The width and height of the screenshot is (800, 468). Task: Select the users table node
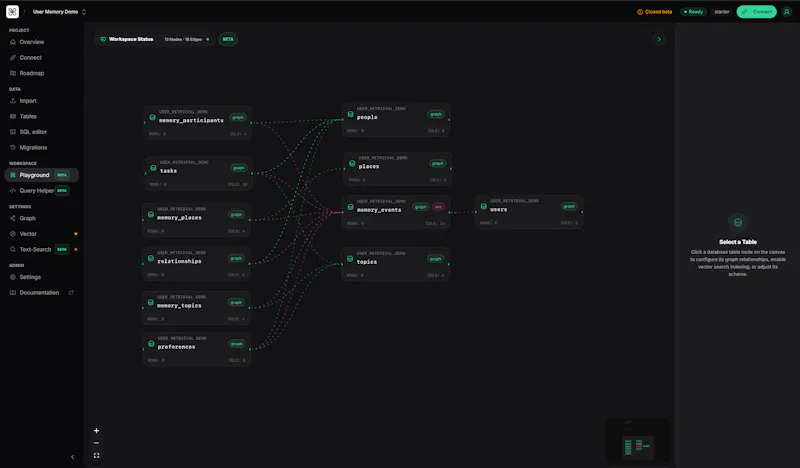pos(529,212)
